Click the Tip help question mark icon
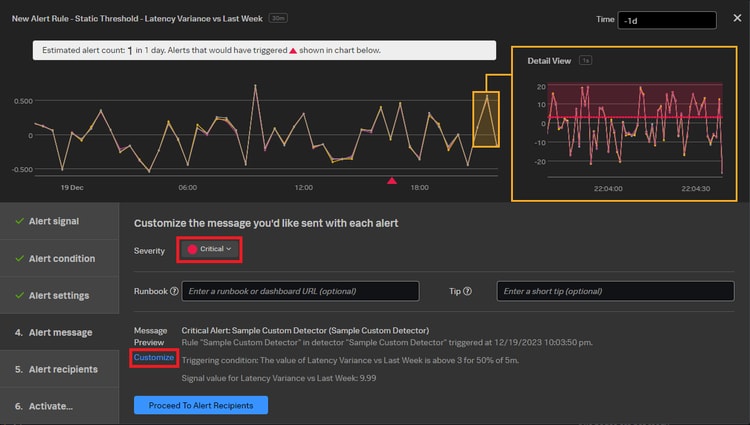750x425 pixels. coord(467,291)
